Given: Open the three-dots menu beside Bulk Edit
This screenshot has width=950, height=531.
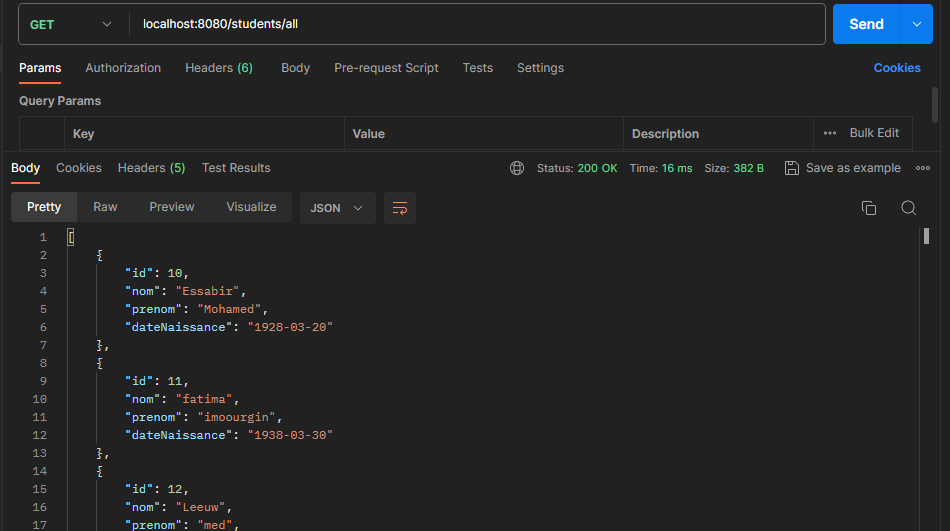Looking at the screenshot, I should [x=829, y=133].
